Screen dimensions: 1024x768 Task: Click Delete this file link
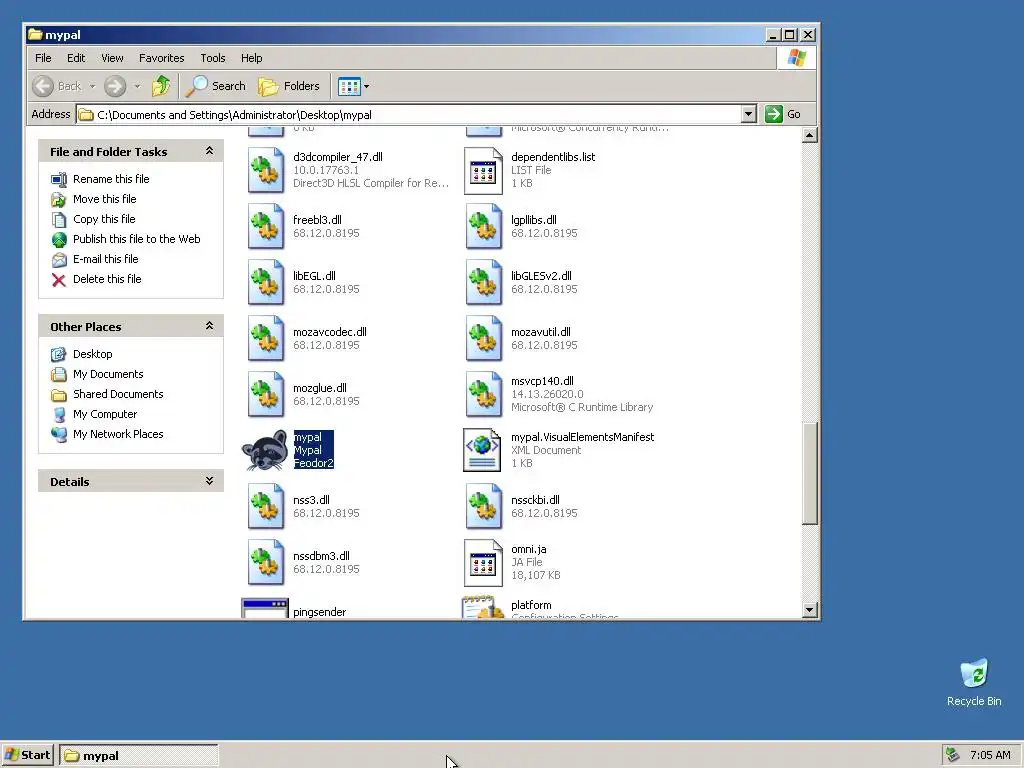tap(106, 279)
